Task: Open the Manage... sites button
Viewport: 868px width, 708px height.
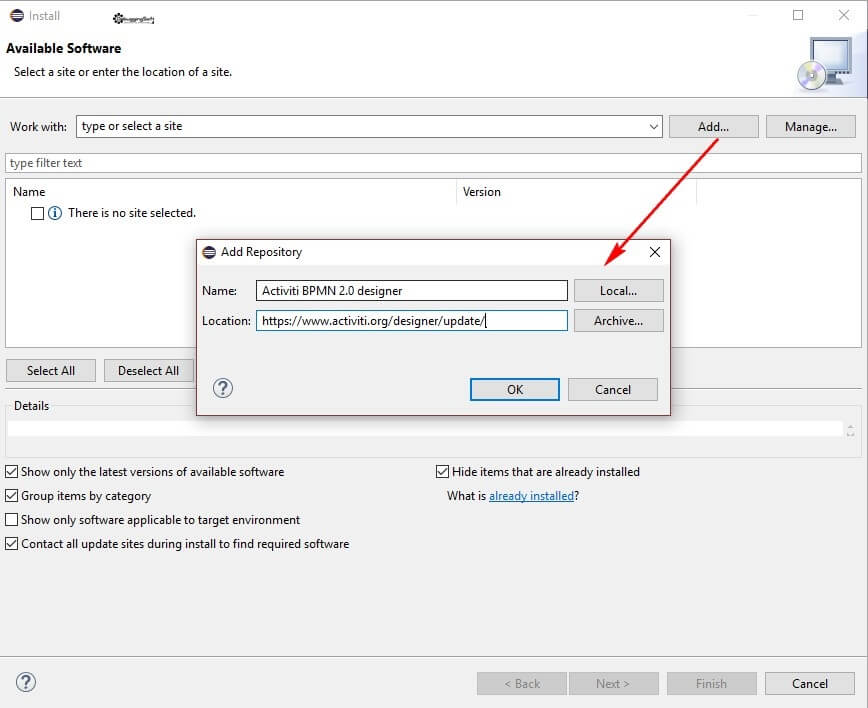Action: point(810,127)
